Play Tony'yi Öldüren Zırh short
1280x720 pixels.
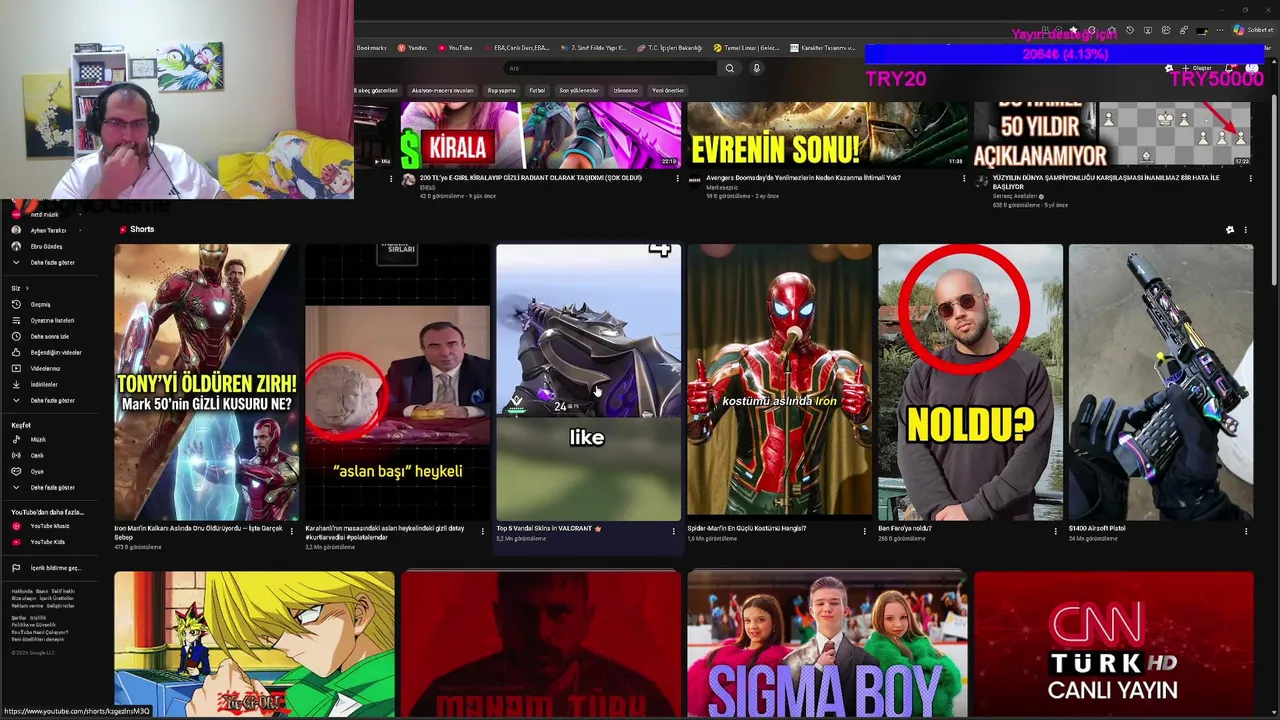(x=206, y=382)
